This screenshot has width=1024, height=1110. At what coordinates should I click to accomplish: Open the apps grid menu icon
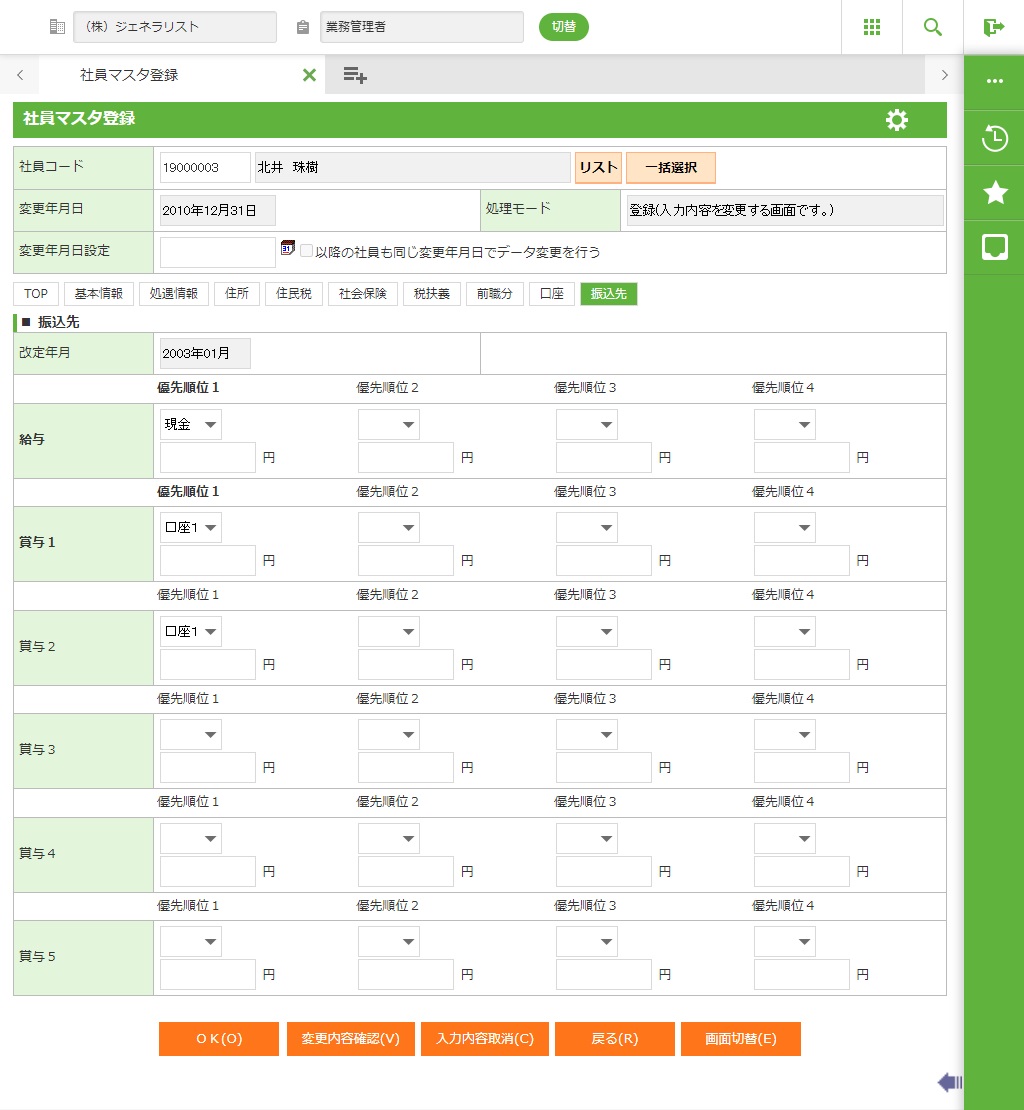coord(871,27)
